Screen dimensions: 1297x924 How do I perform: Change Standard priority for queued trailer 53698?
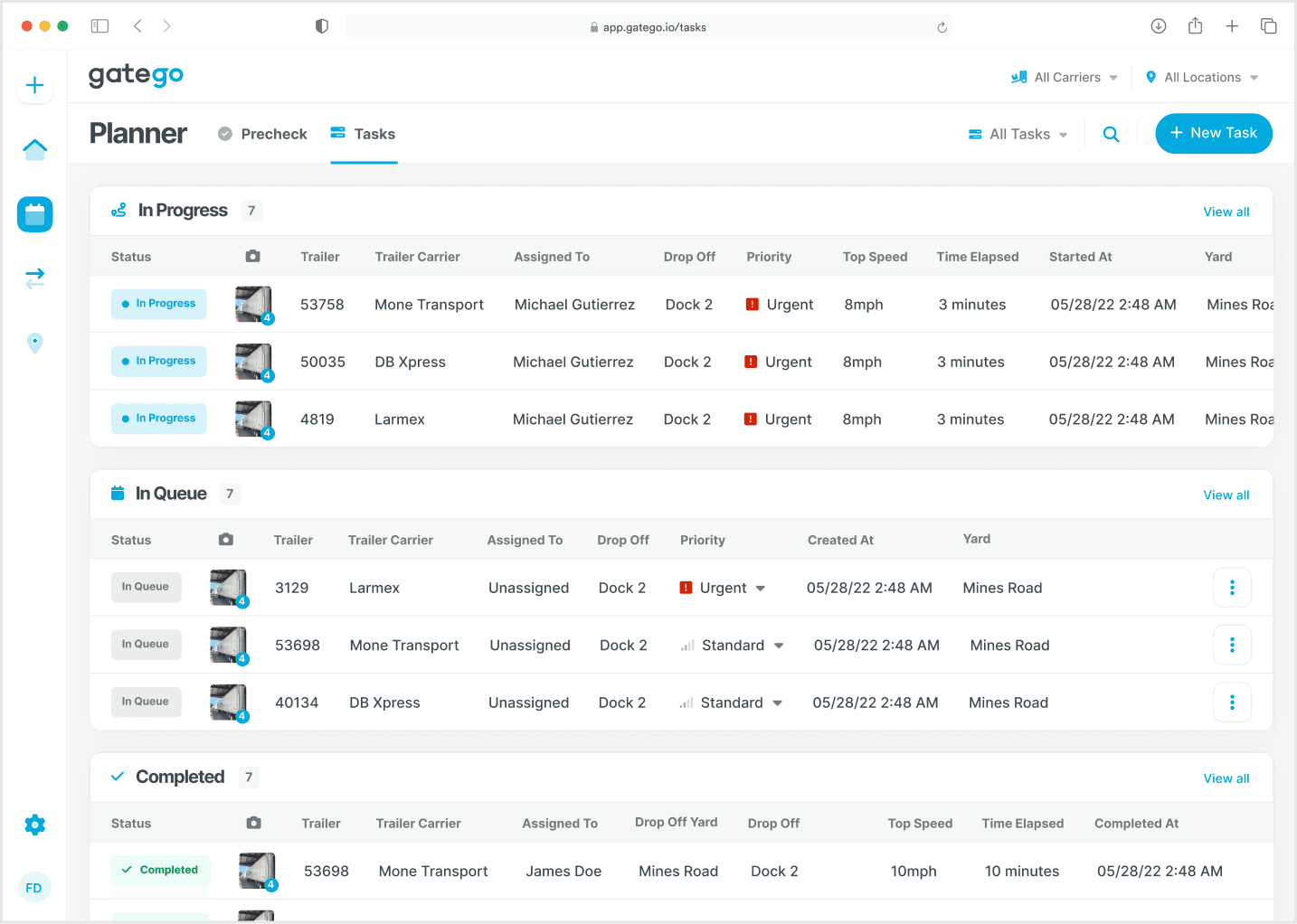click(x=732, y=646)
